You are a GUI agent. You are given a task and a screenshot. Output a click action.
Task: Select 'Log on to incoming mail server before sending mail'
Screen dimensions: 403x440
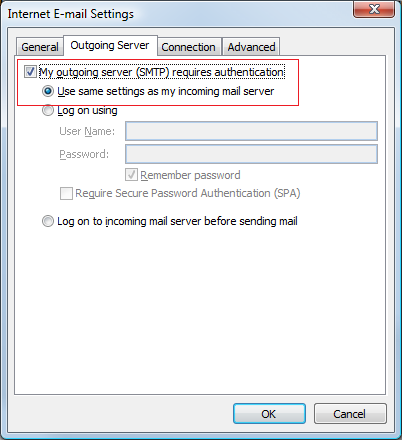click(48, 221)
